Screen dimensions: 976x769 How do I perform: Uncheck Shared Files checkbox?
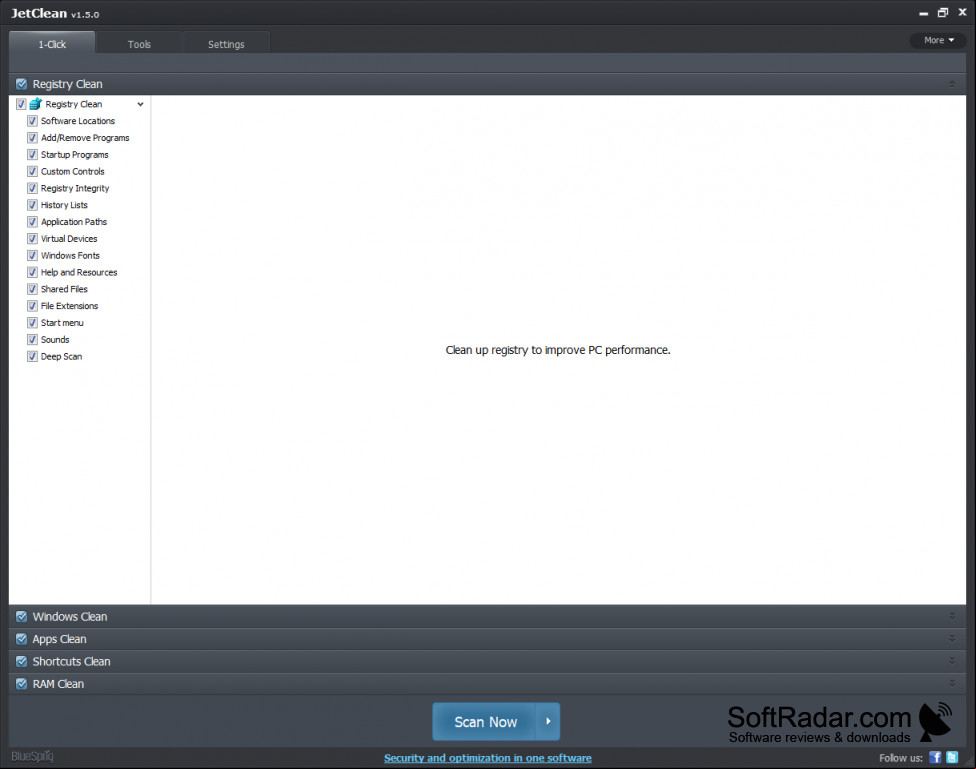click(x=32, y=289)
